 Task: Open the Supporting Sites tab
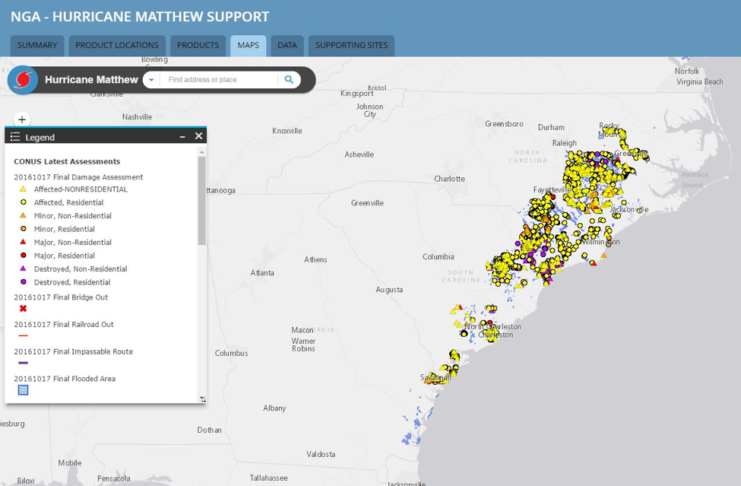pos(350,45)
